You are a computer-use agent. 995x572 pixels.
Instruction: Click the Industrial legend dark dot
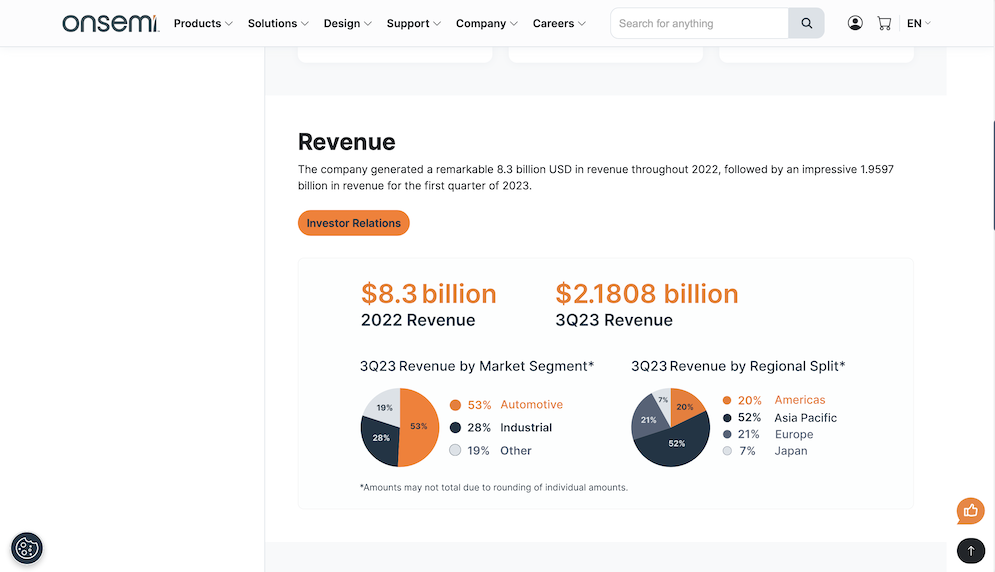[x=455, y=428]
